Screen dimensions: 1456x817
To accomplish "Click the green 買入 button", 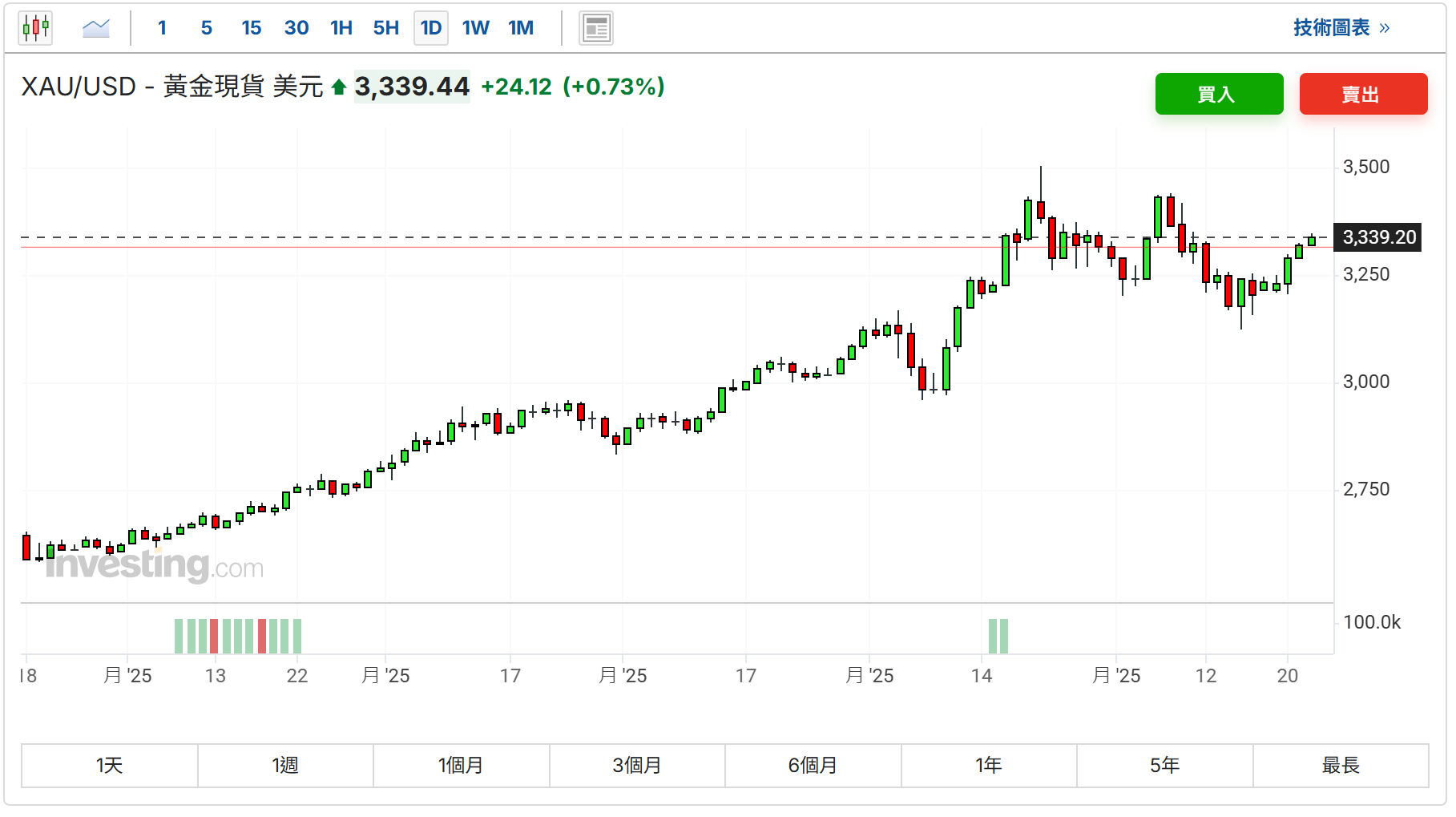I will [x=1219, y=94].
